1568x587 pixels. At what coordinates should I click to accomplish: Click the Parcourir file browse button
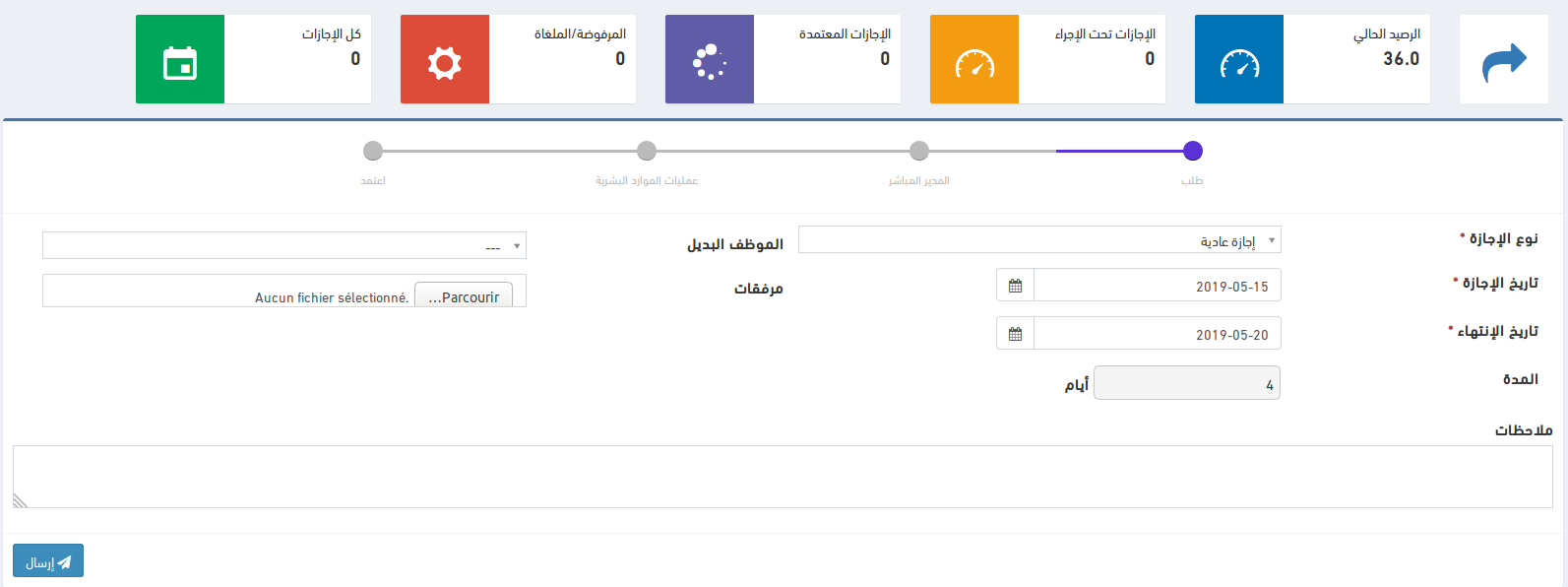coord(464,295)
